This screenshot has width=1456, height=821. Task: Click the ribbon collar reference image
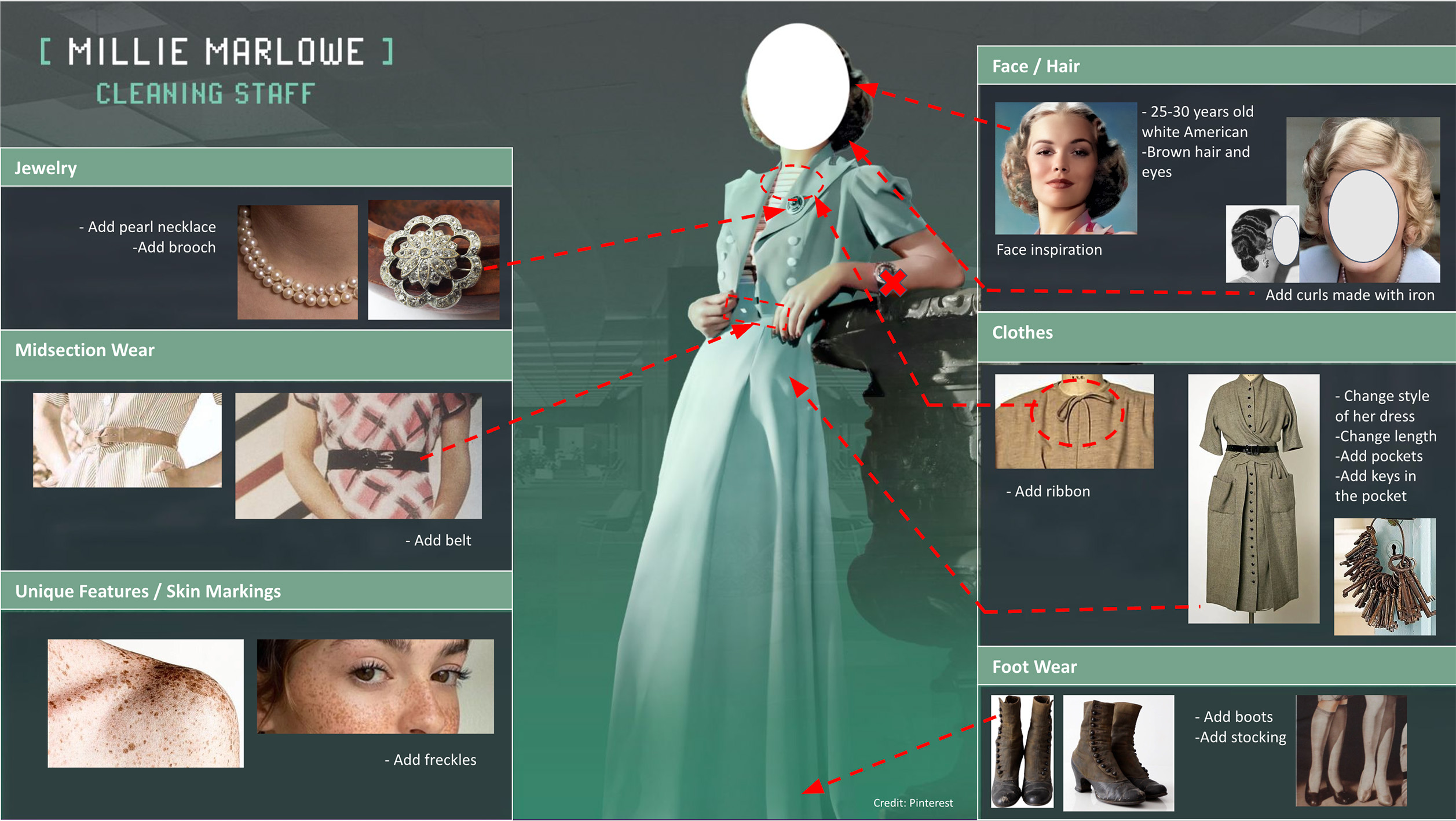tap(1074, 421)
